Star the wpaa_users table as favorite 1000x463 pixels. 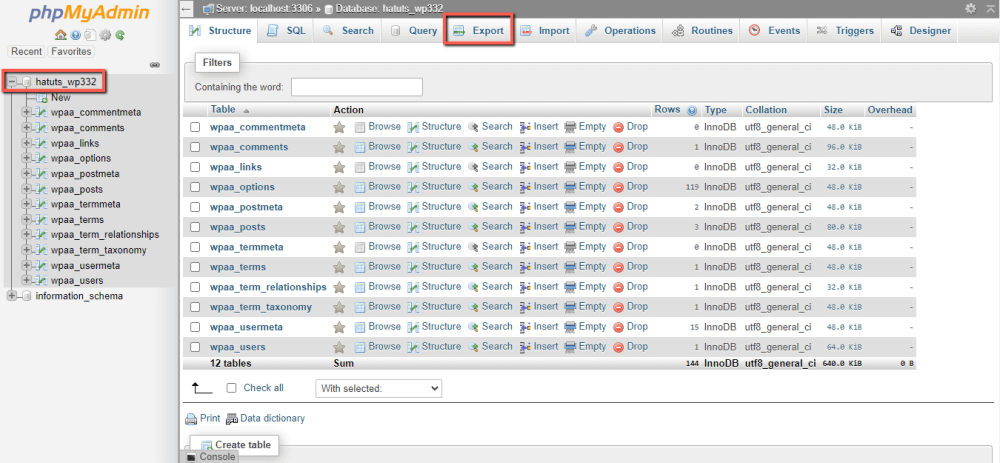point(339,347)
